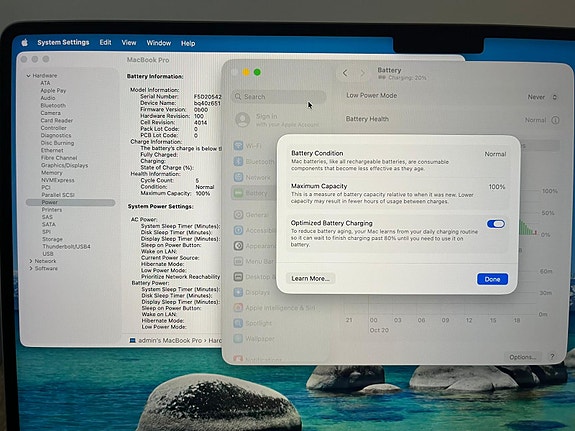Select the General gear sidebar icon
The image size is (575, 431).
[x=238, y=215]
